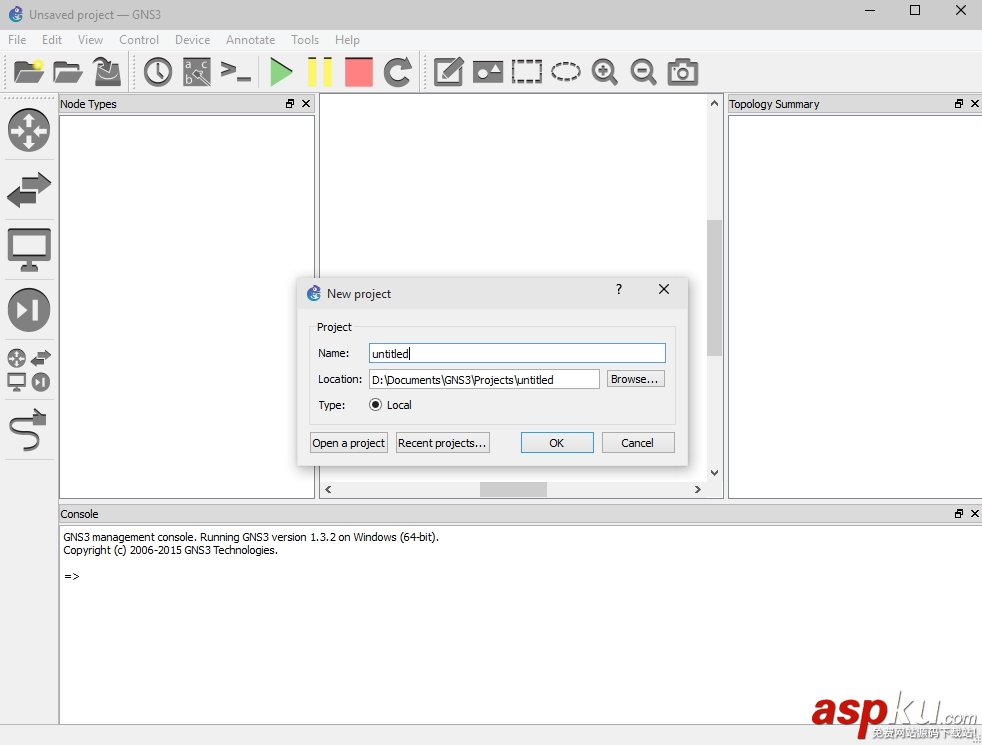Browse end devices monitor icon
Screen dimensions: 982x745
29,250
